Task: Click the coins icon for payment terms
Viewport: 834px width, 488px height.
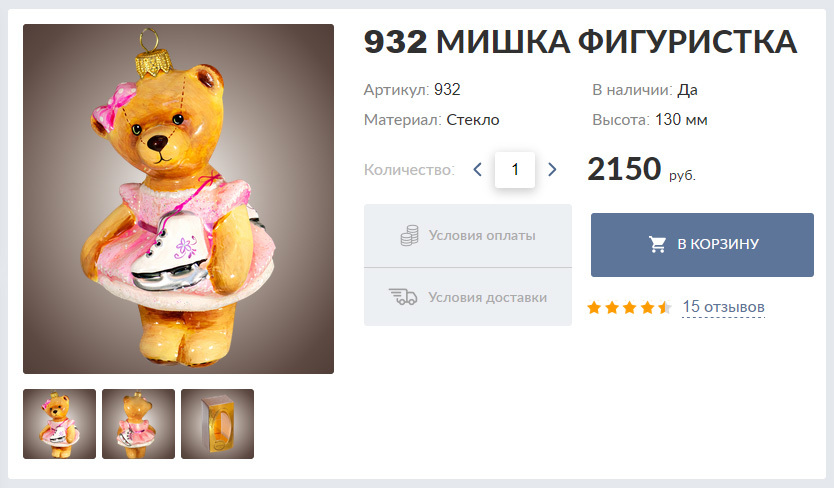Action: pyautogui.click(x=409, y=235)
